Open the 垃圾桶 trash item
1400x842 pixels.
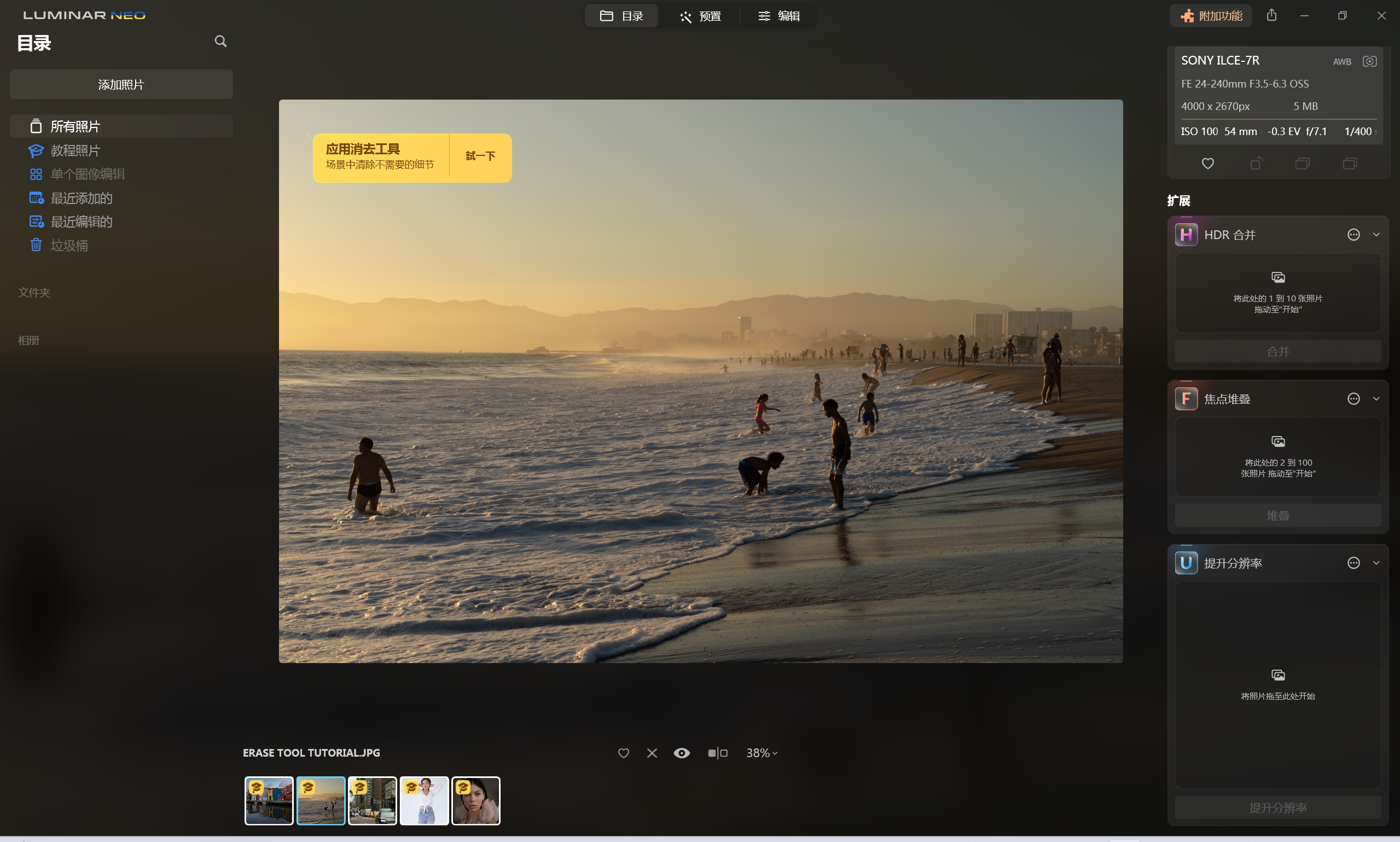point(68,246)
